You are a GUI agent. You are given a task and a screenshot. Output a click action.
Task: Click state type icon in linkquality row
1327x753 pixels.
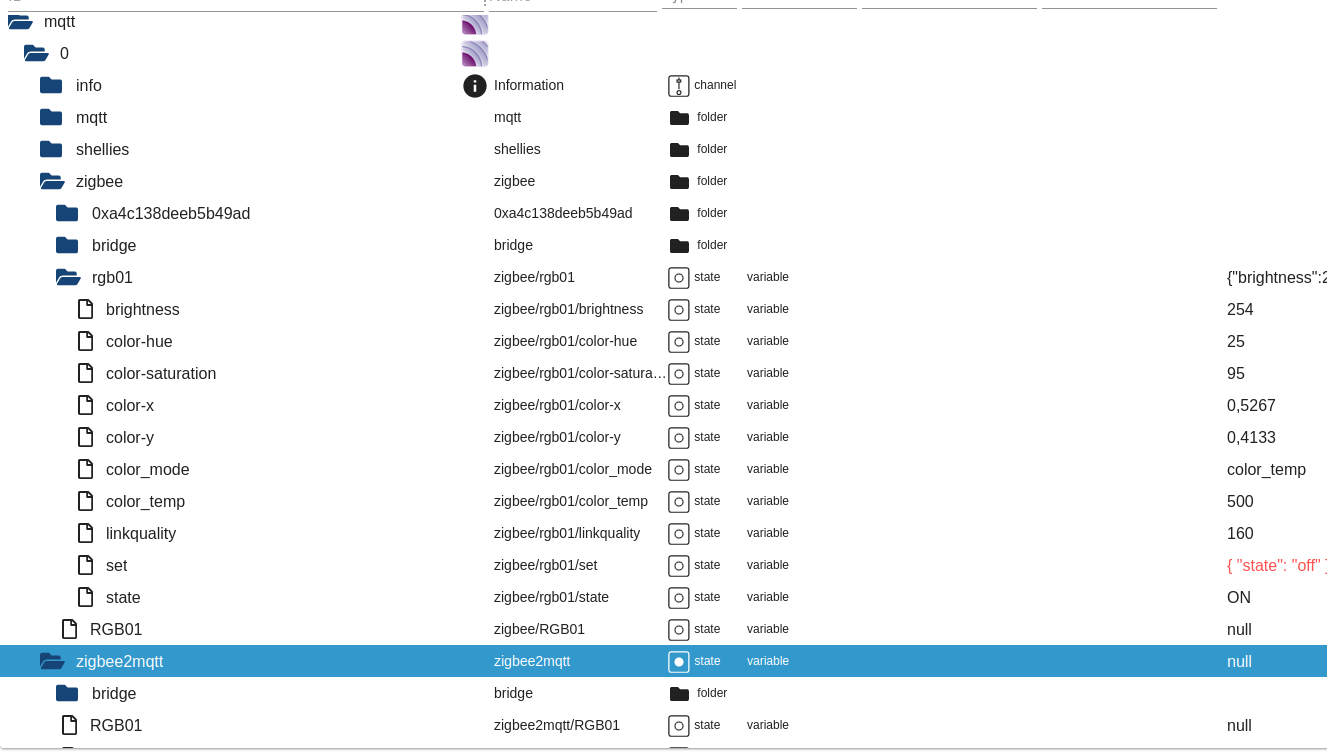point(679,533)
